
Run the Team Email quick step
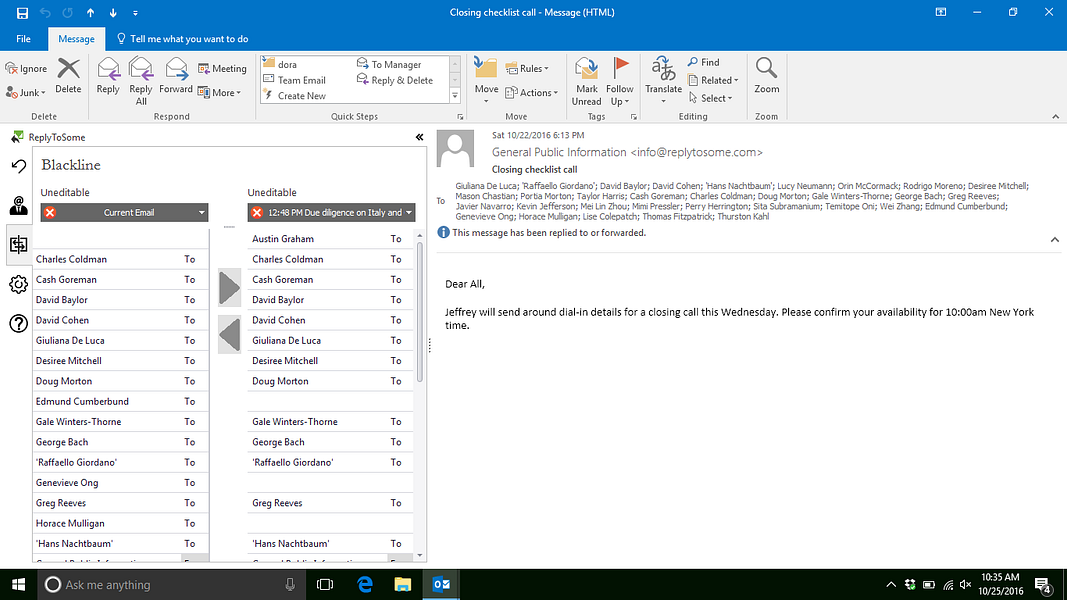(295, 80)
